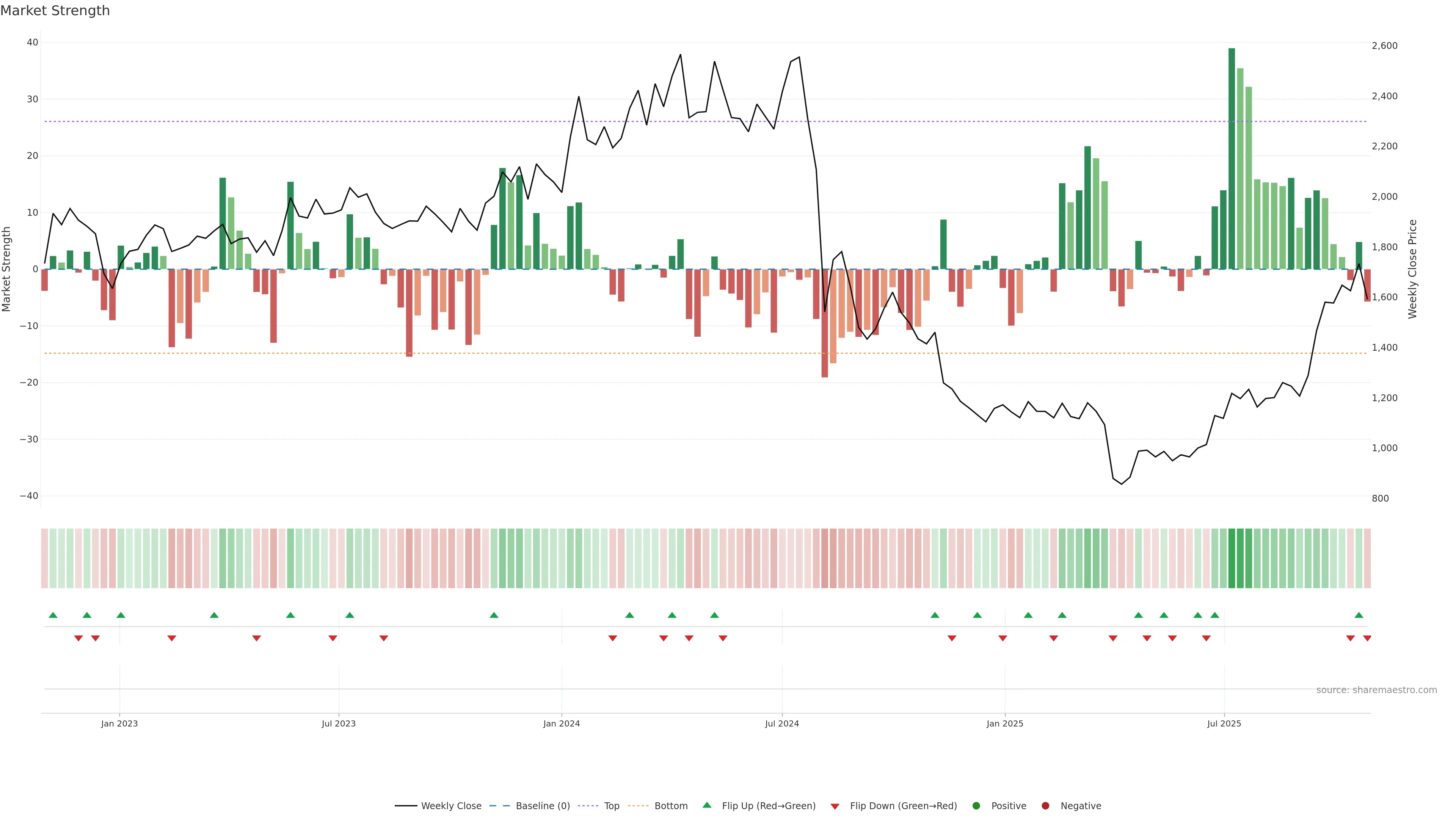
Task: Click the darkest green heatmap strip cell
Action: tap(1232, 559)
